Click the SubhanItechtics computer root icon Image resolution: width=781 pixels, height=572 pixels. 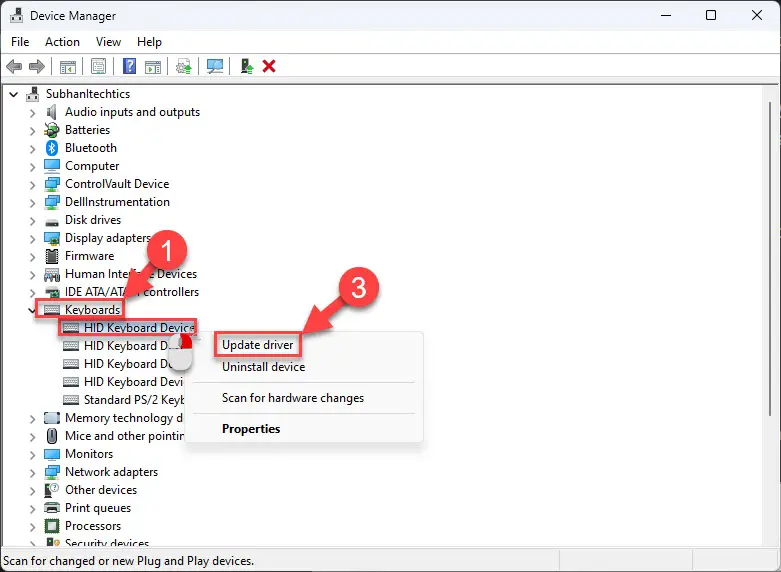[x=33, y=94]
